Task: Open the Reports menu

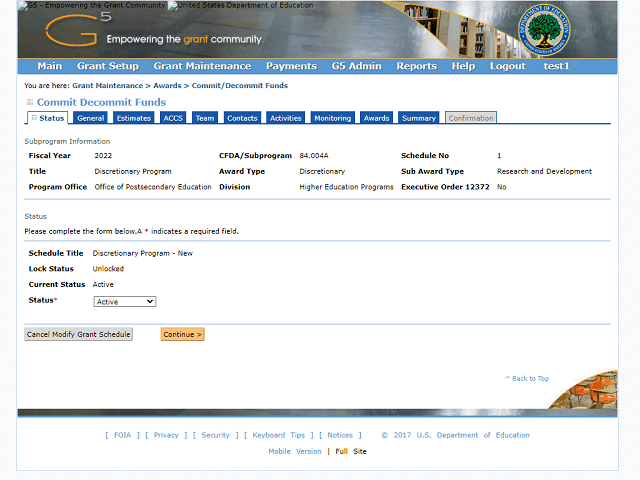Action: tap(417, 66)
